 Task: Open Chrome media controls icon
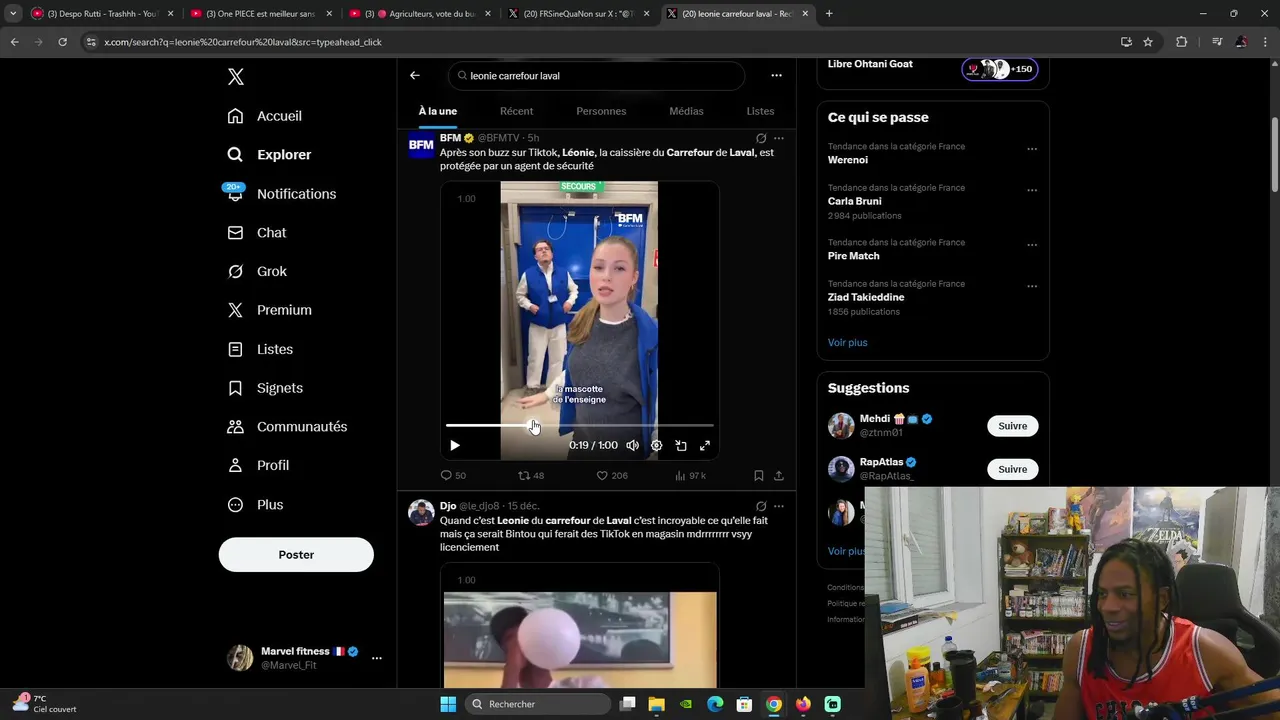pyautogui.click(x=1217, y=42)
